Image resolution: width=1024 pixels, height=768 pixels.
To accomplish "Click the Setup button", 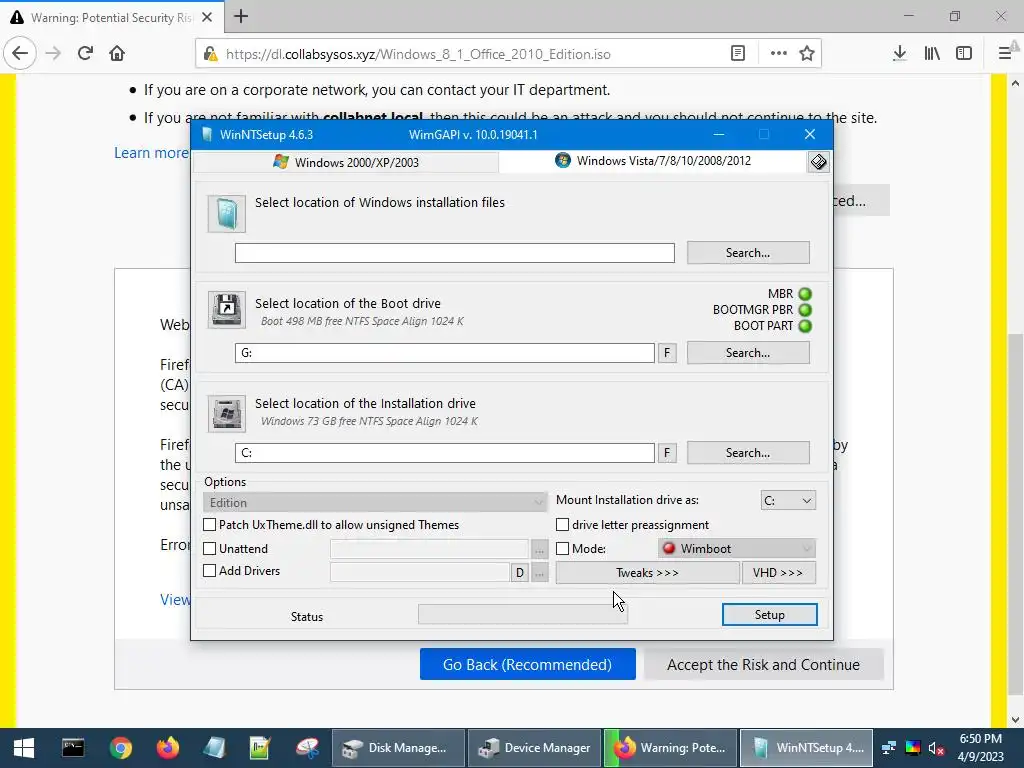I will (x=769, y=615).
